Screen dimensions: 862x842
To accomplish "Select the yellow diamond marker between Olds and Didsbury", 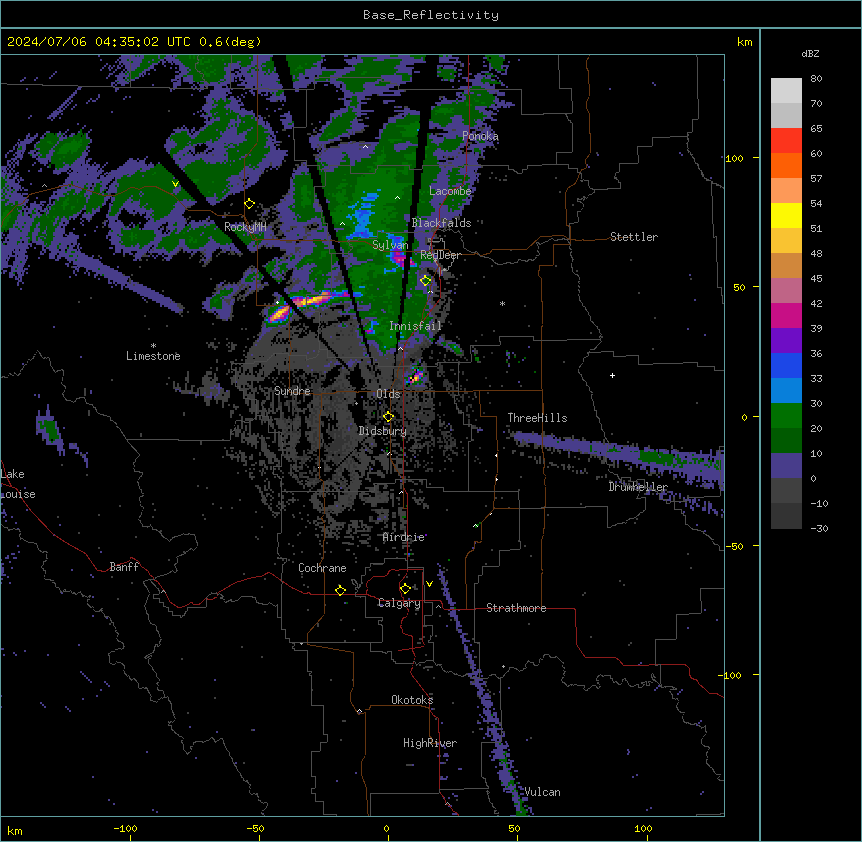I will coord(388,417).
